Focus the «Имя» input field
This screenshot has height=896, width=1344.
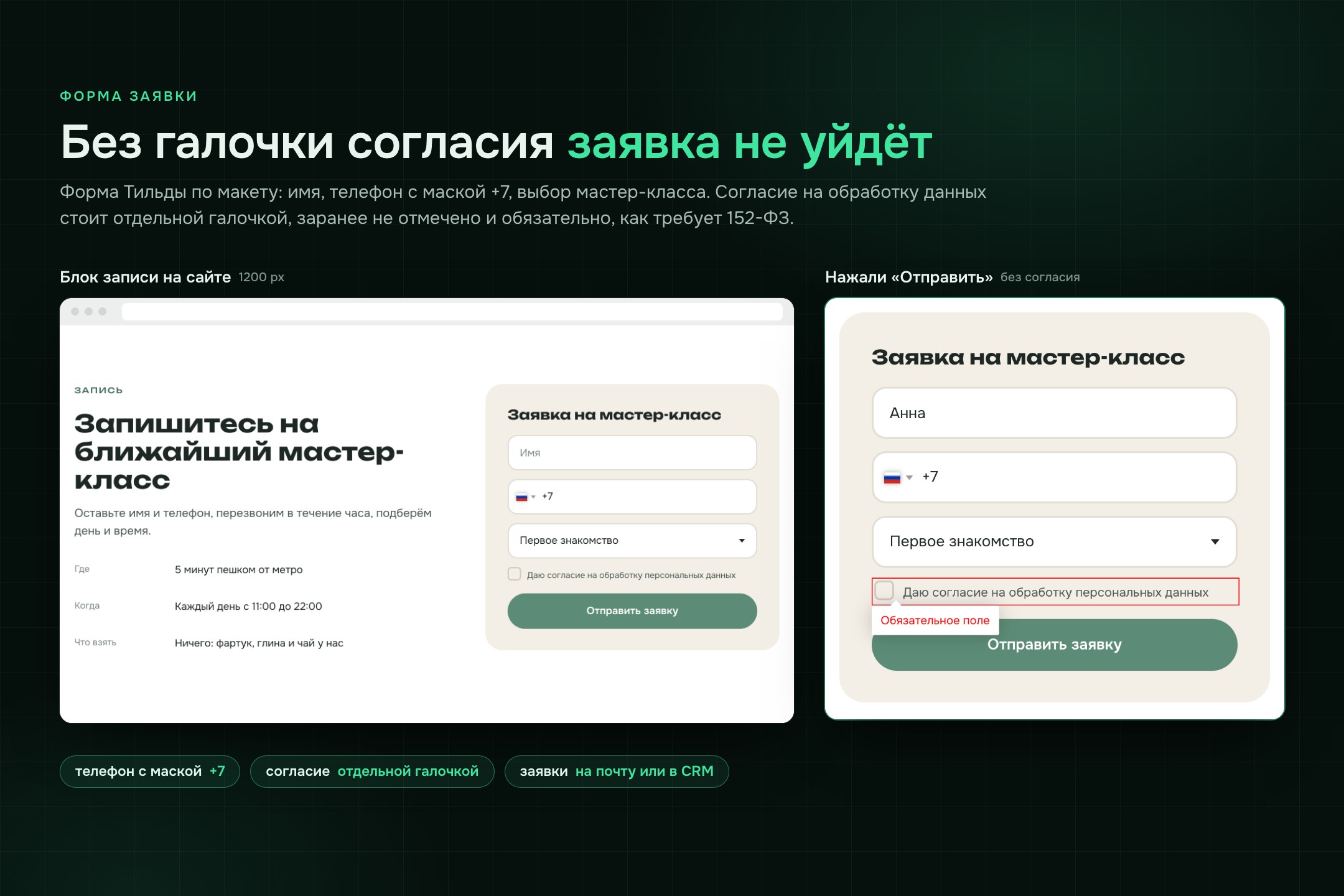tap(632, 453)
